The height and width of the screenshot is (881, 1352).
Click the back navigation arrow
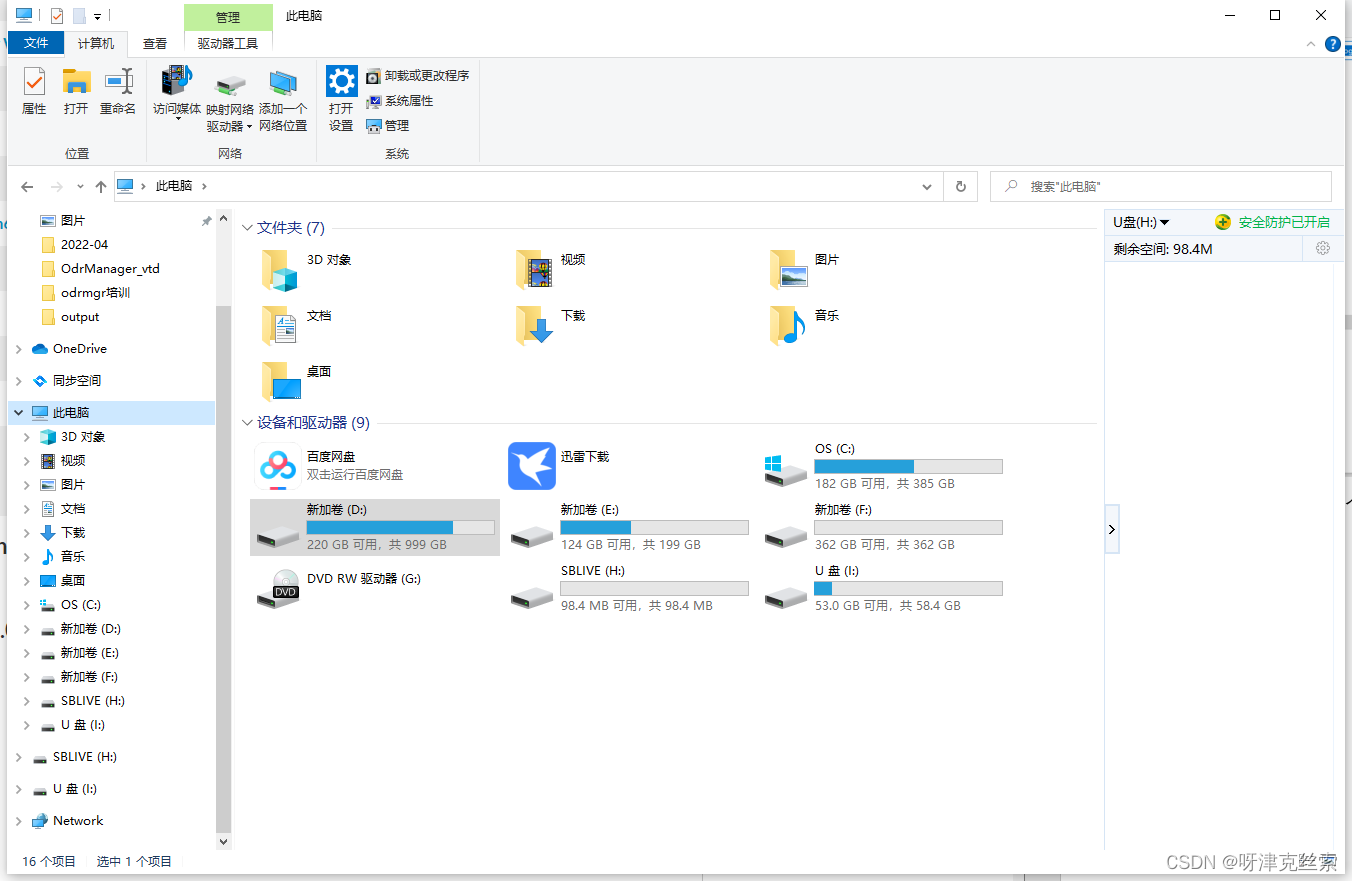27,187
